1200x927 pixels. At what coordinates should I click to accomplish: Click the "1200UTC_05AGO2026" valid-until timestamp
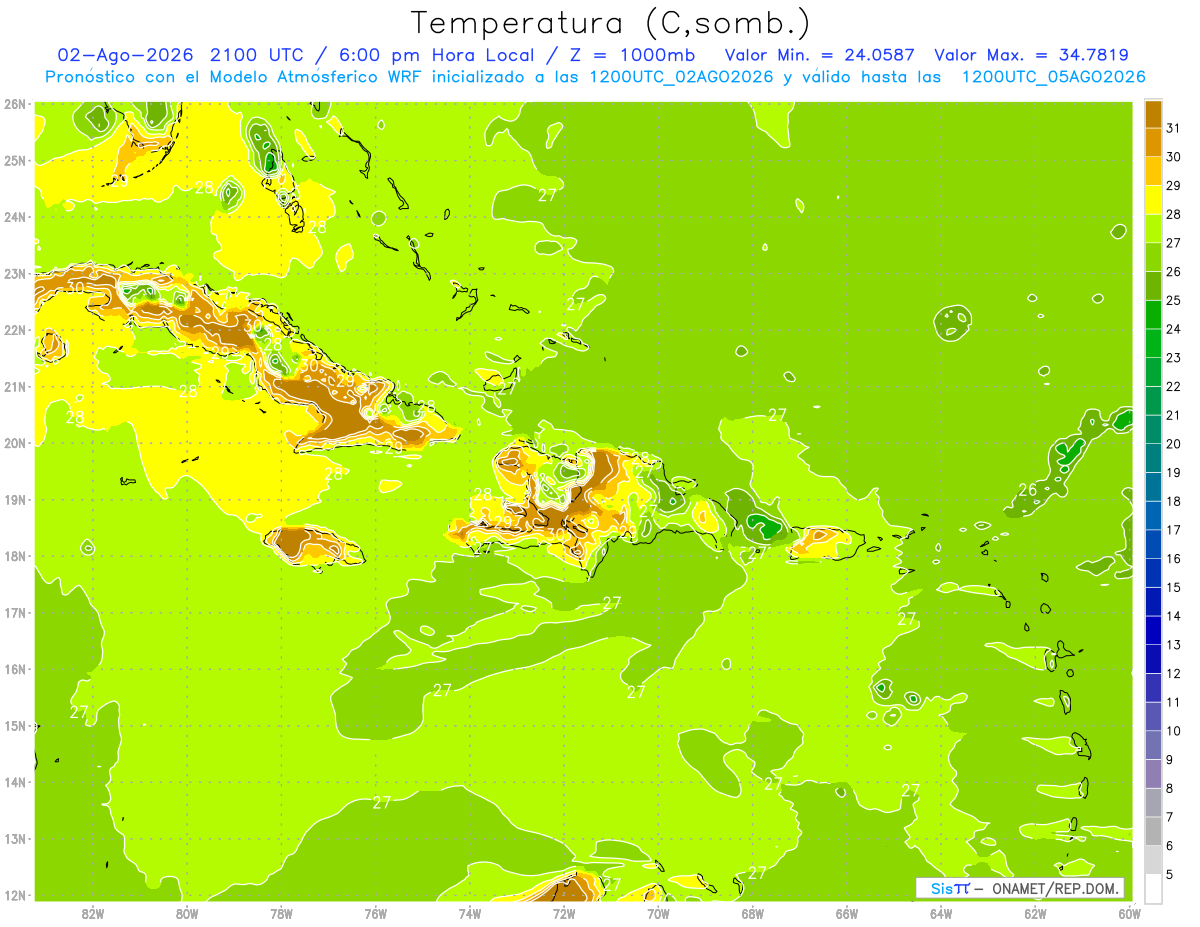[x=1053, y=77]
